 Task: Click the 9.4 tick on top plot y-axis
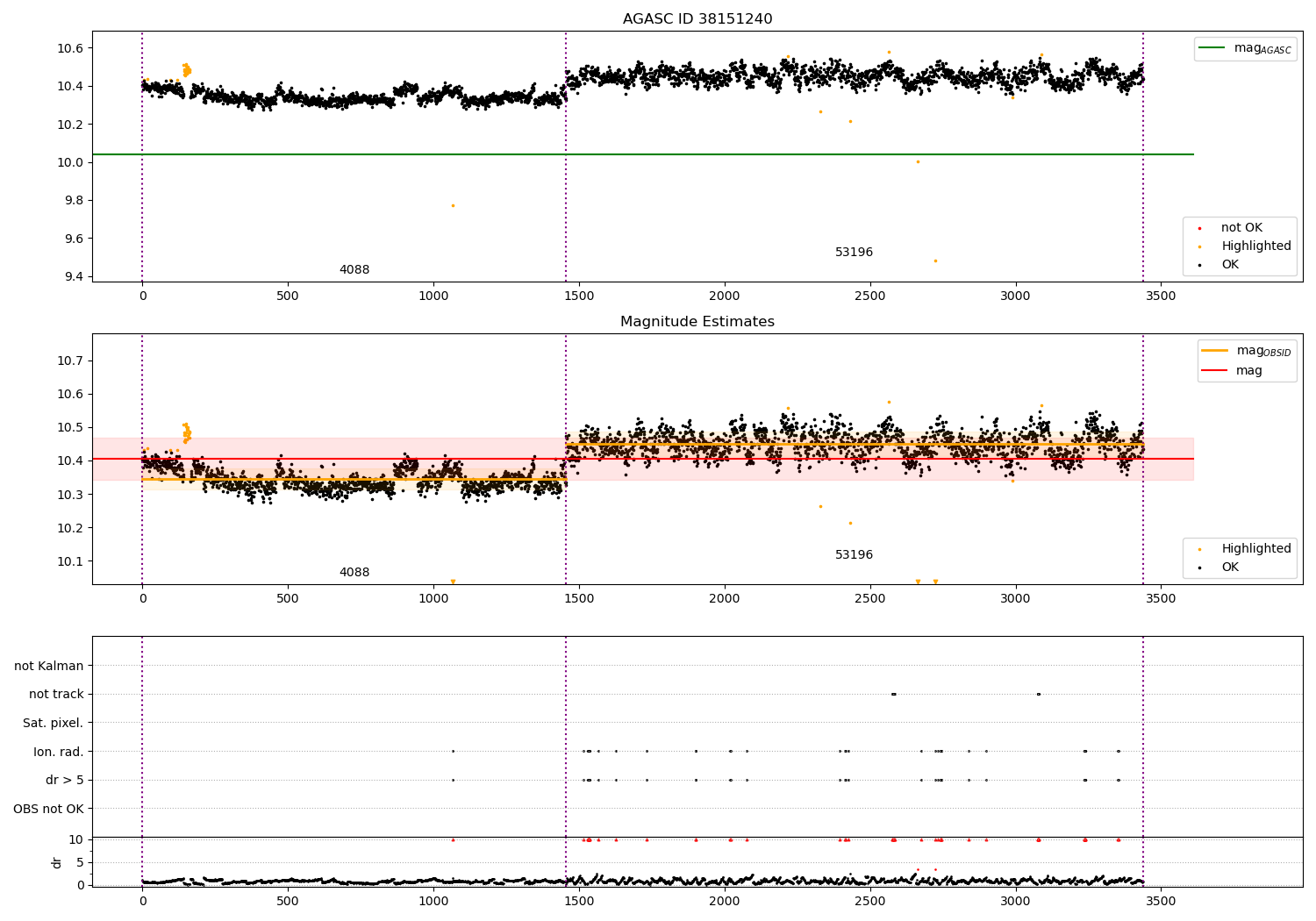pos(74,277)
